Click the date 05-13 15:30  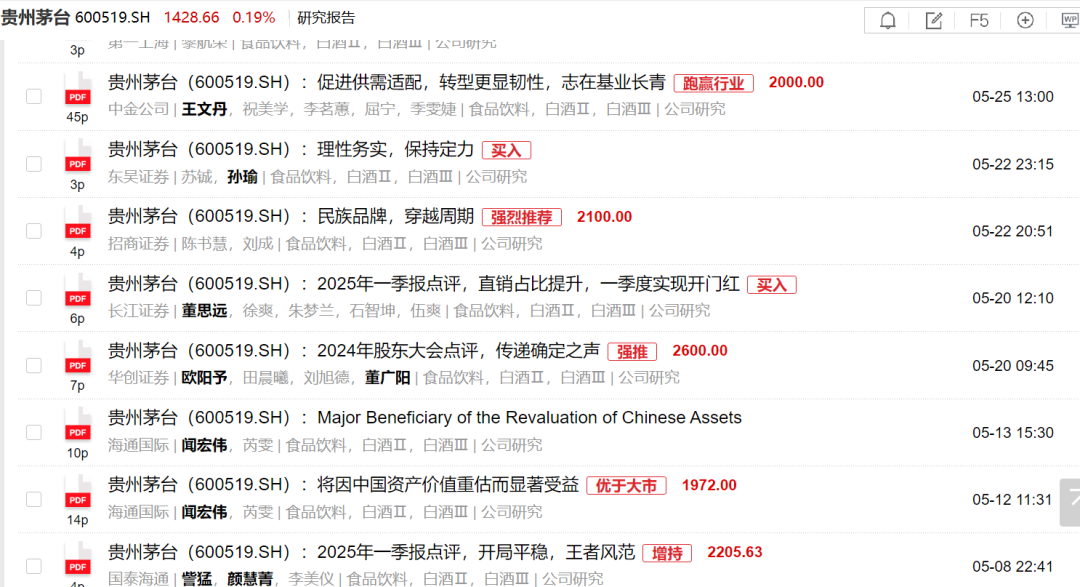click(x=1012, y=433)
